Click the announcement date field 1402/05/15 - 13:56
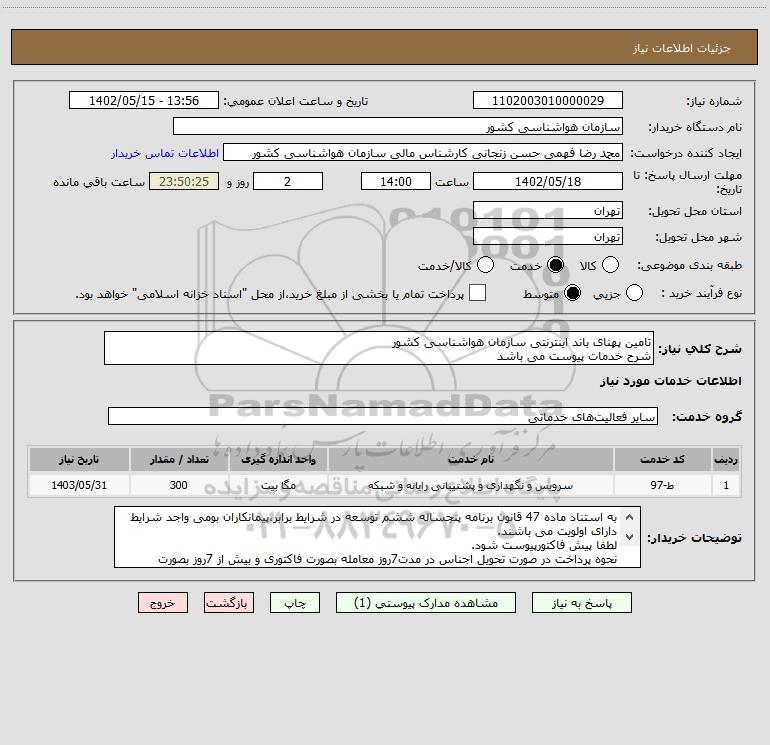The height and width of the screenshot is (745, 770). click(143, 100)
